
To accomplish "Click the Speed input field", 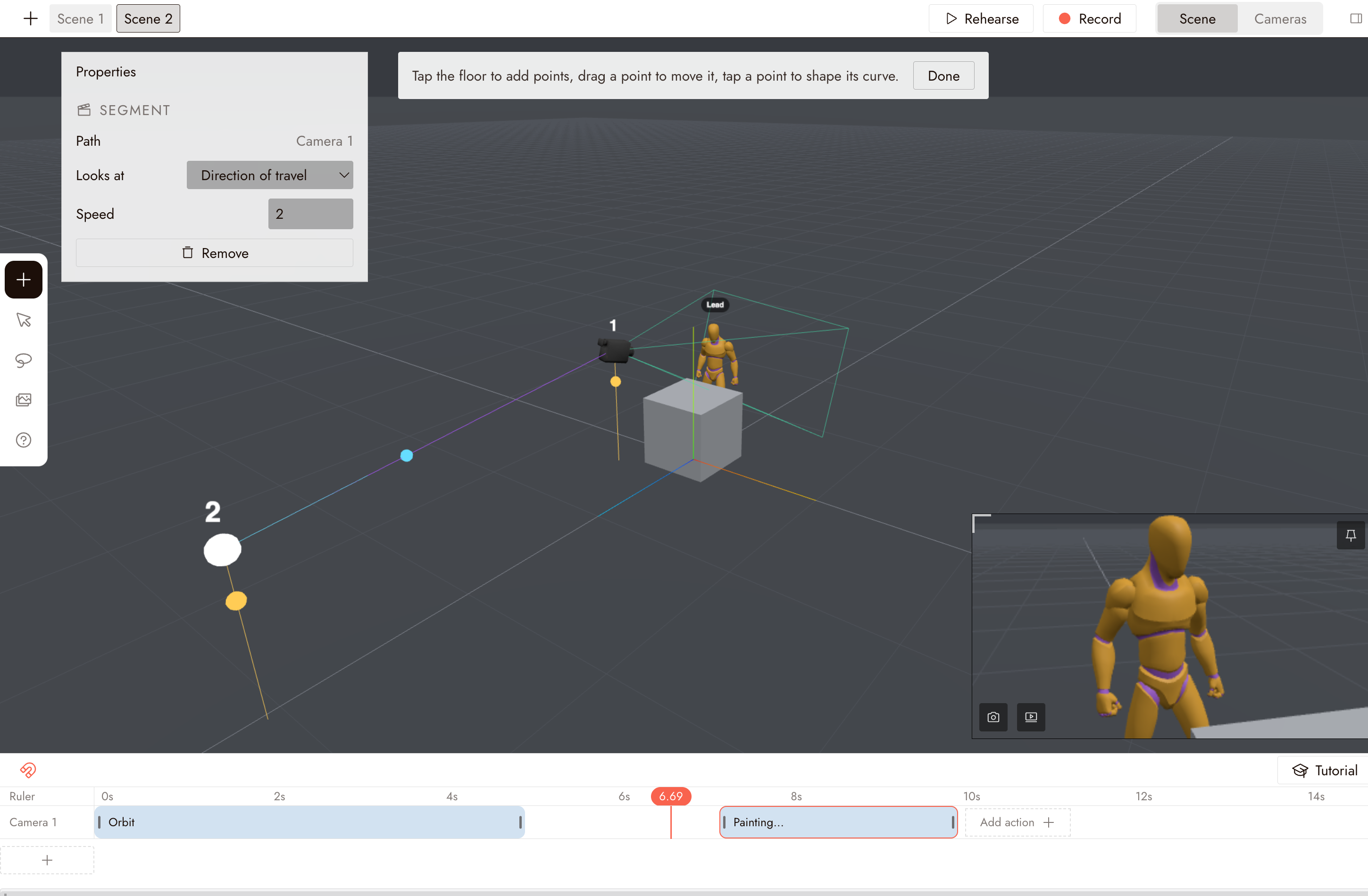I will click(x=310, y=214).
